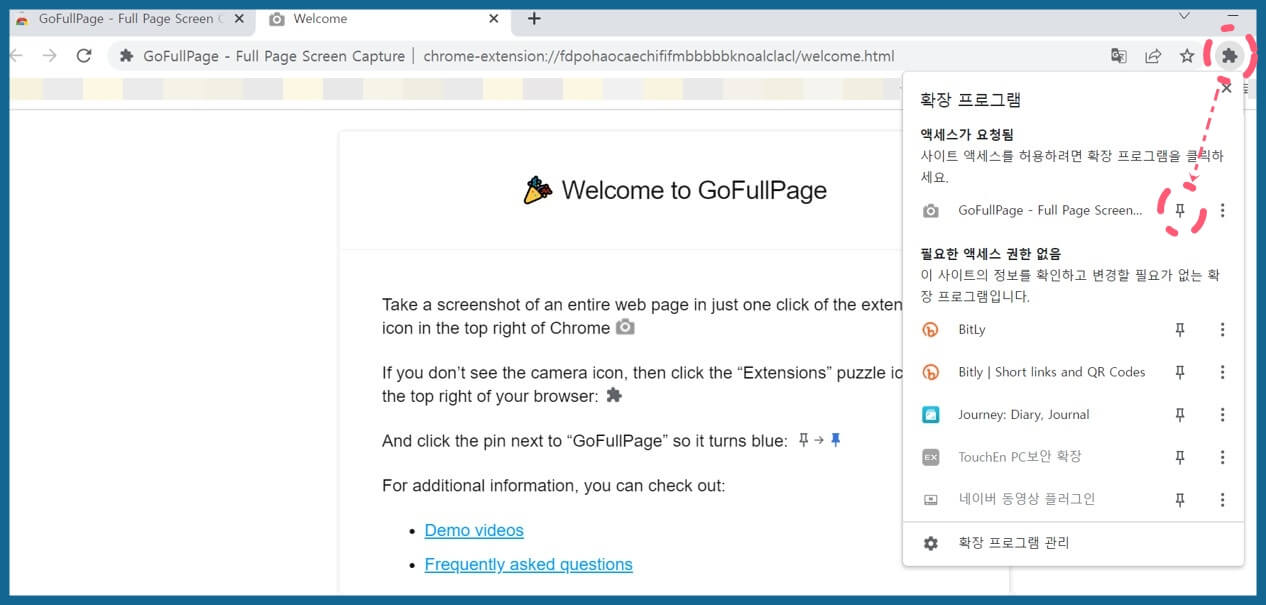
Task: Open the tab search chevron in title bar
Action: pos(1184,16)
